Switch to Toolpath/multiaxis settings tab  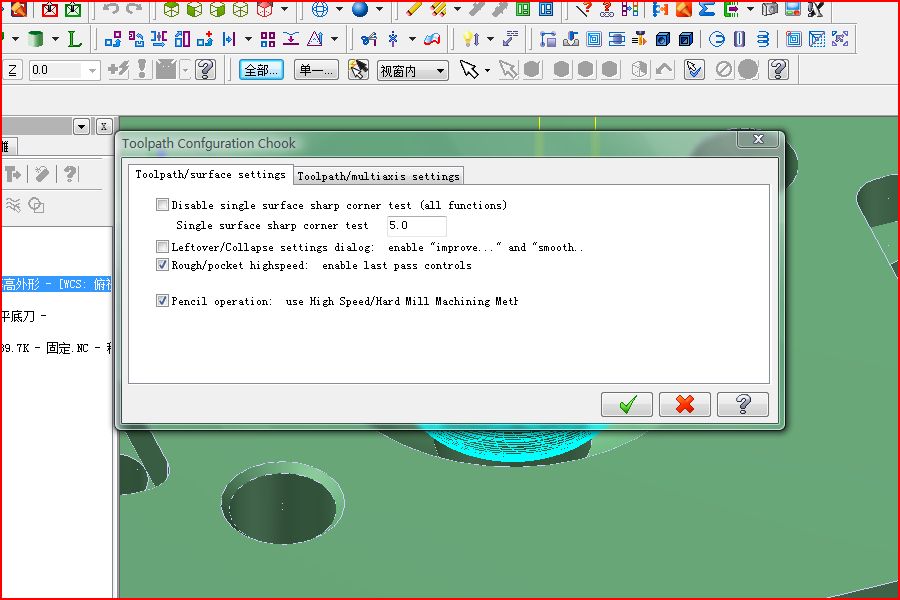coord(378,176)
